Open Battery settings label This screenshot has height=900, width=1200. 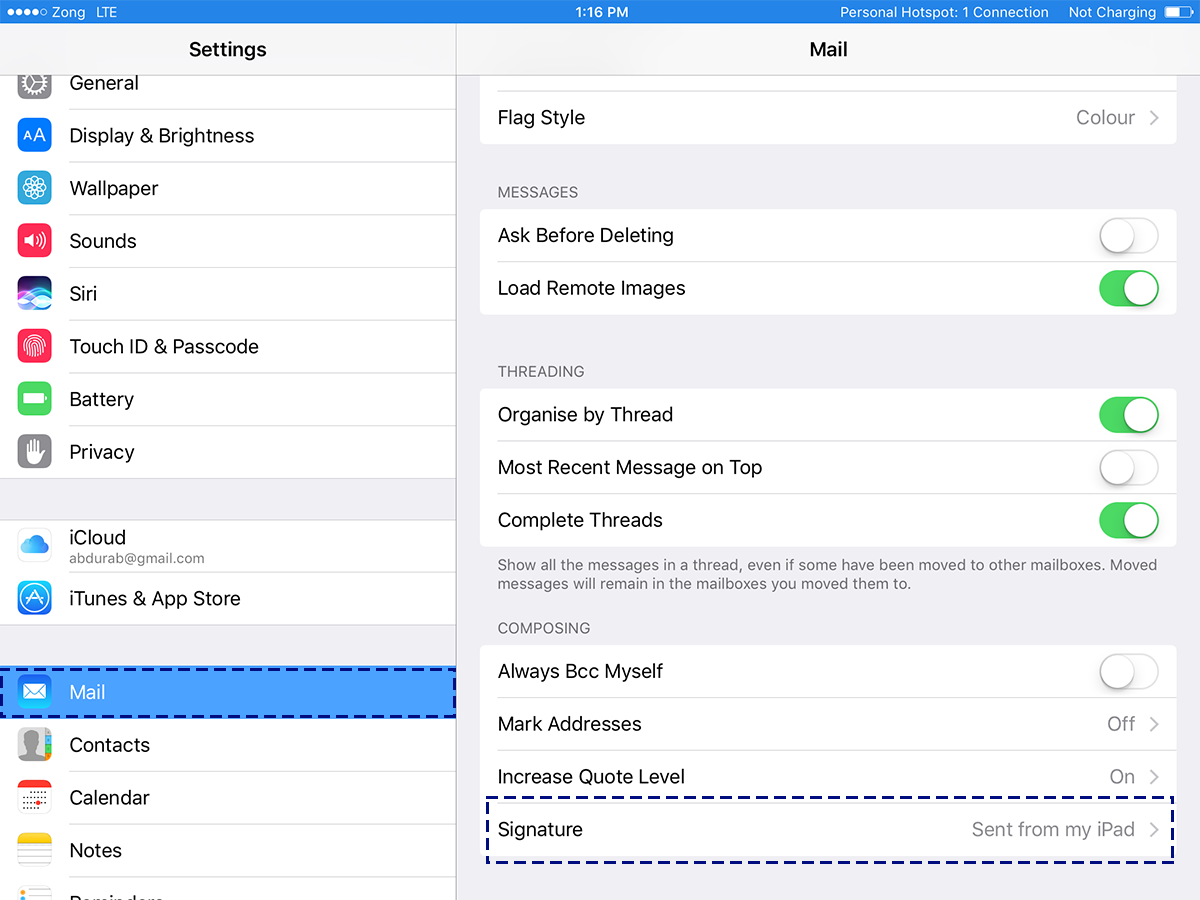[101, 400]
